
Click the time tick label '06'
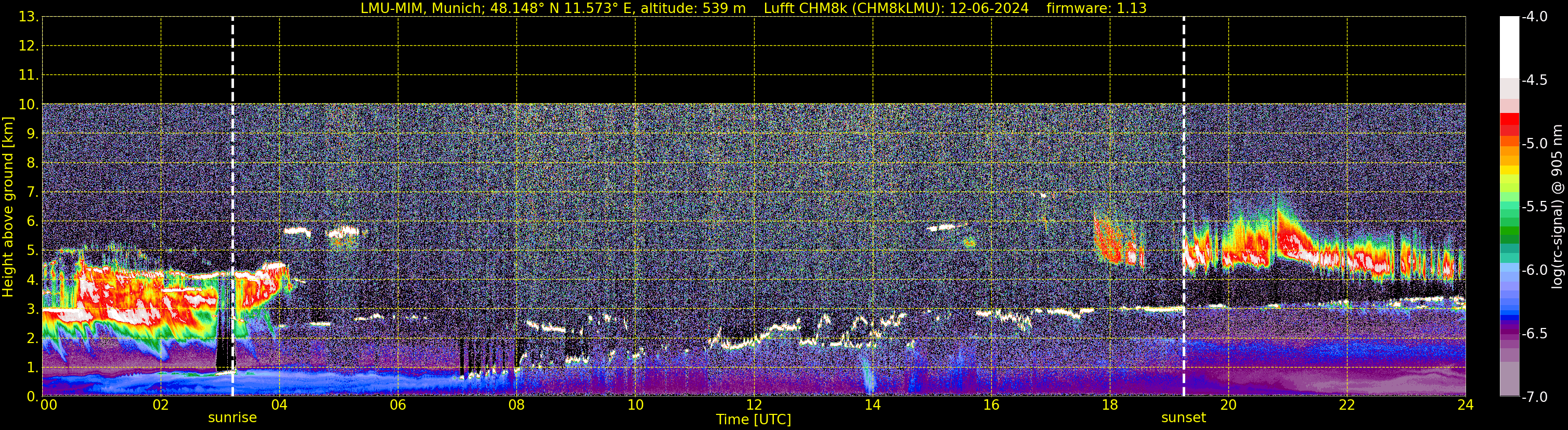[x=398, y=404]
